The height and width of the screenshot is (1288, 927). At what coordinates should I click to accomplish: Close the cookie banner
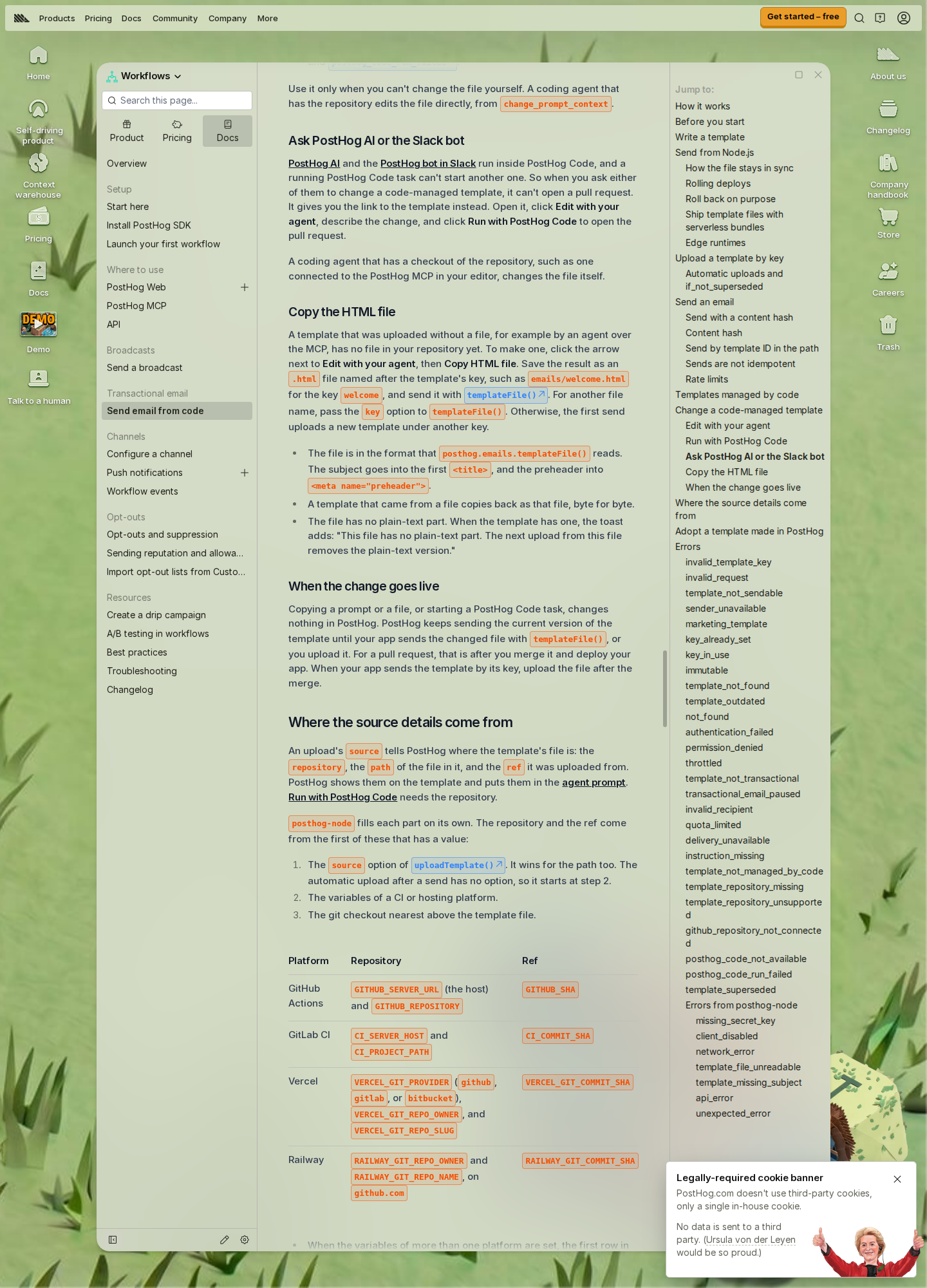[897, 1179]
